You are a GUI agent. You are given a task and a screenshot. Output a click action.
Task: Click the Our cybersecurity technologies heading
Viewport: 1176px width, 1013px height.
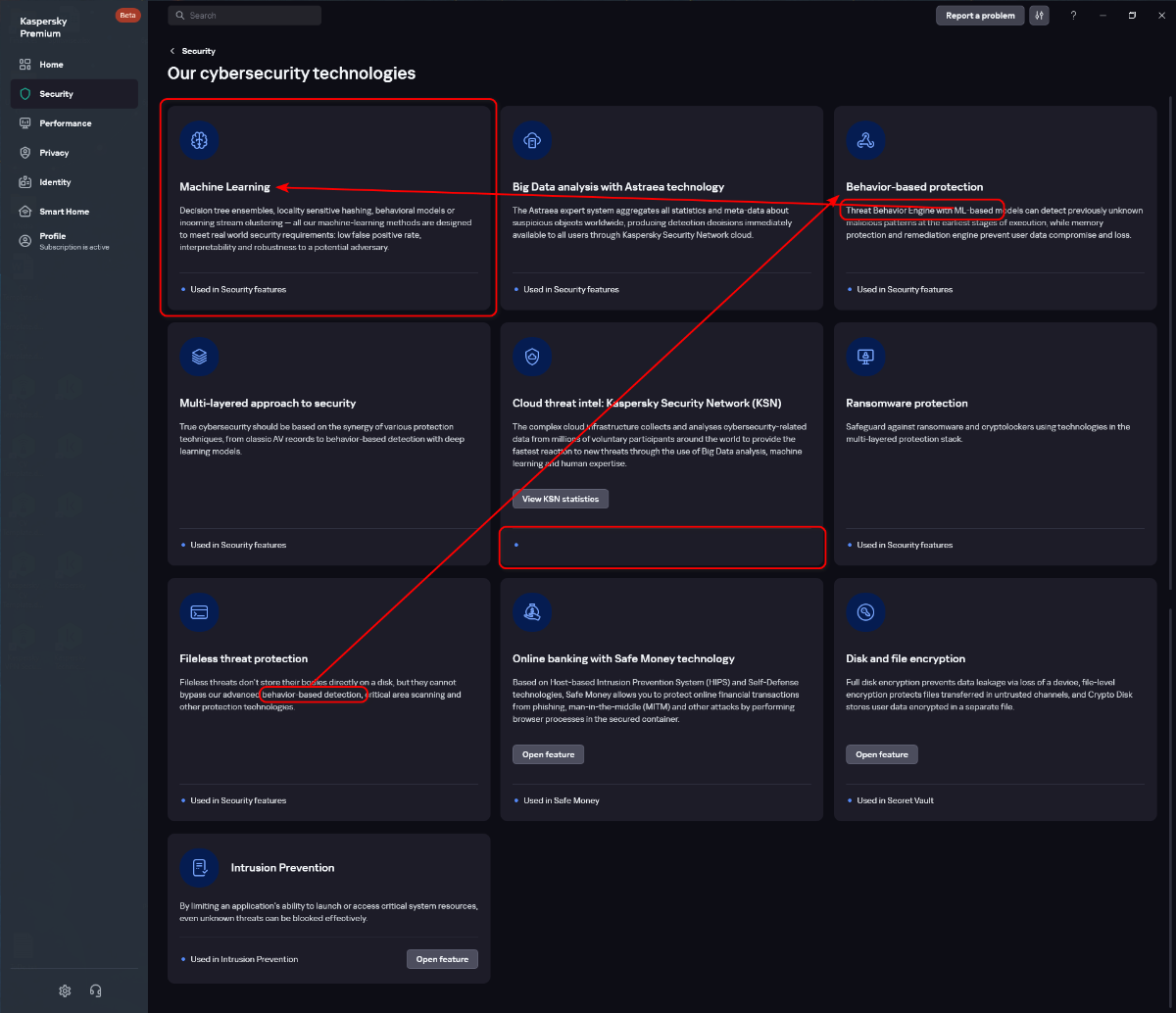tap(291, 73)
